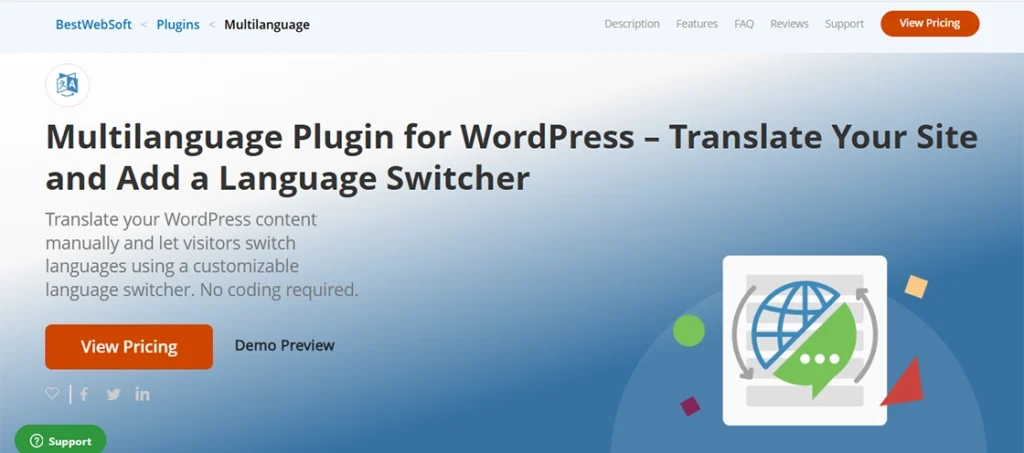Screen dimensions: 1024x453
Task: Open the Support nav link
Action: tap(844, 23)
